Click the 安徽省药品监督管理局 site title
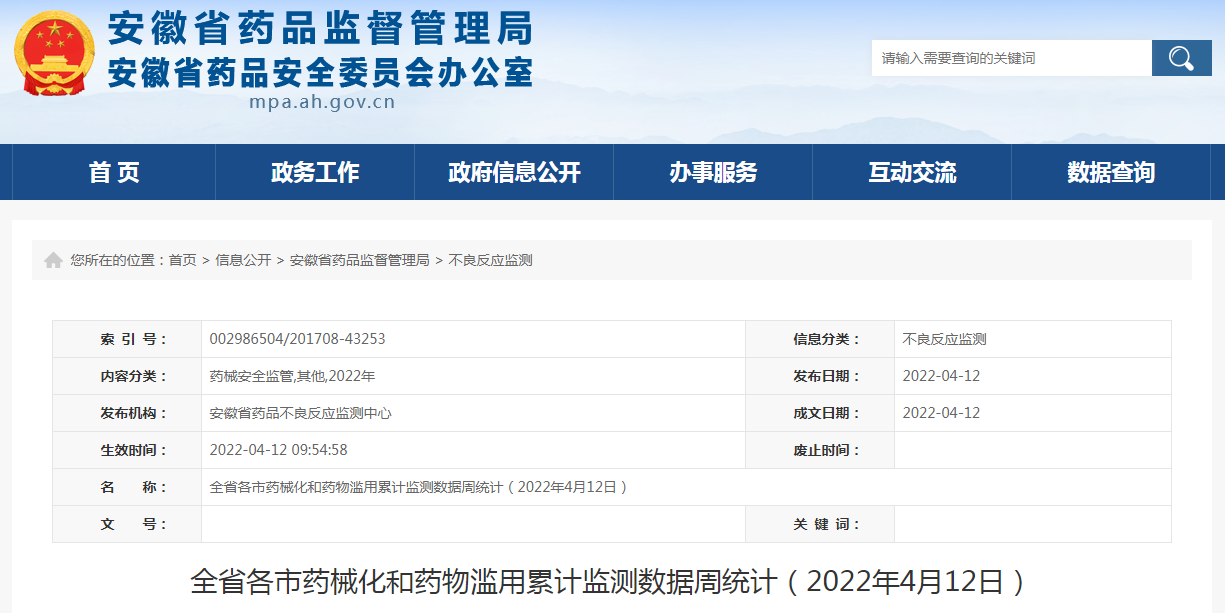Viewport: 1225px width, 613px height. pos(320,29)
